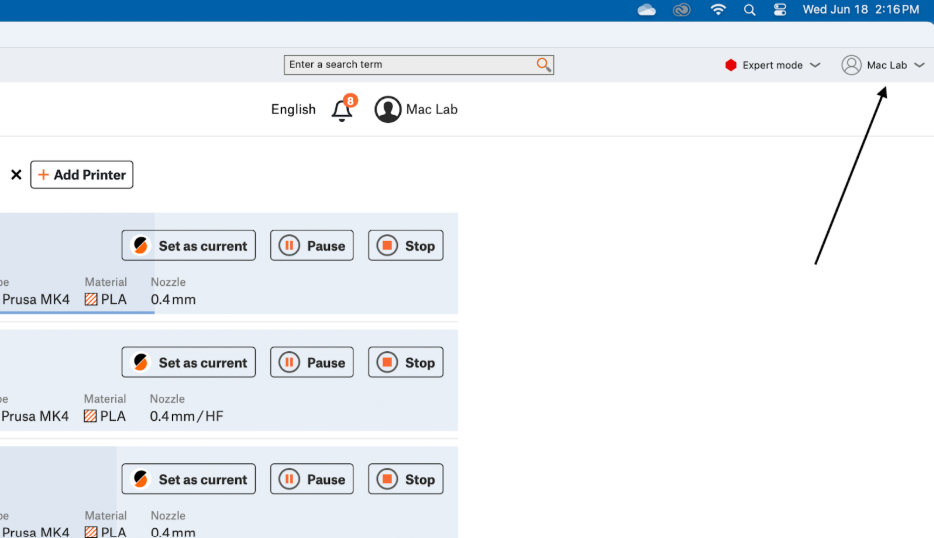Screen dimensions: 934x538
Task: Open the Mac Lab account dropdown at top right
Action: click(884, 65)
